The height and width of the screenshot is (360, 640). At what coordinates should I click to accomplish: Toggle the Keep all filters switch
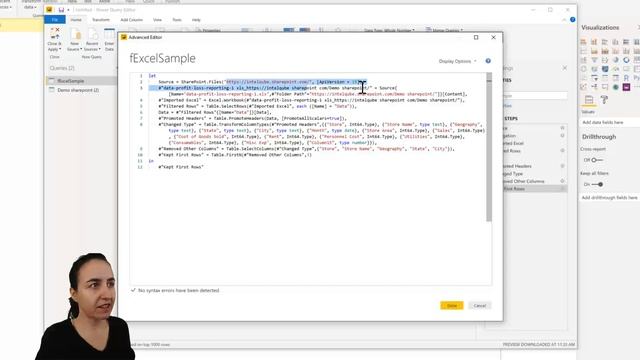click(x=597, y=184)
